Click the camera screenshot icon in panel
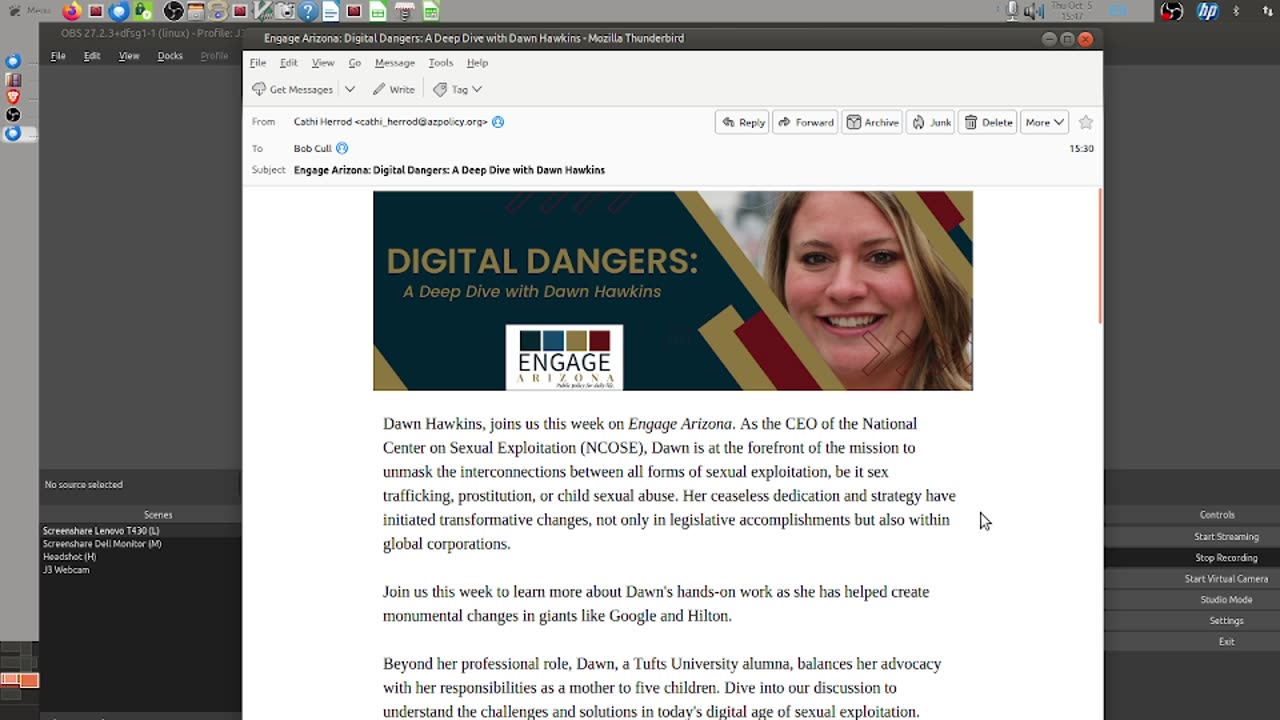The height and width of the screenshot is (720, 1280). 285,11
